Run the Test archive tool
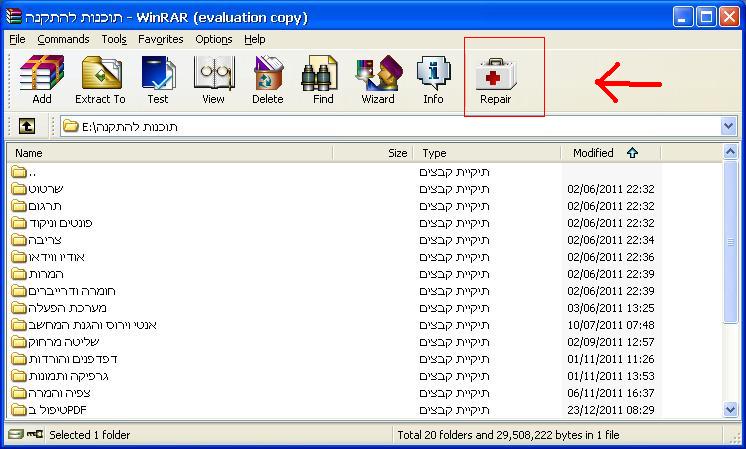746x449 pixels. (x=158, y=72)
